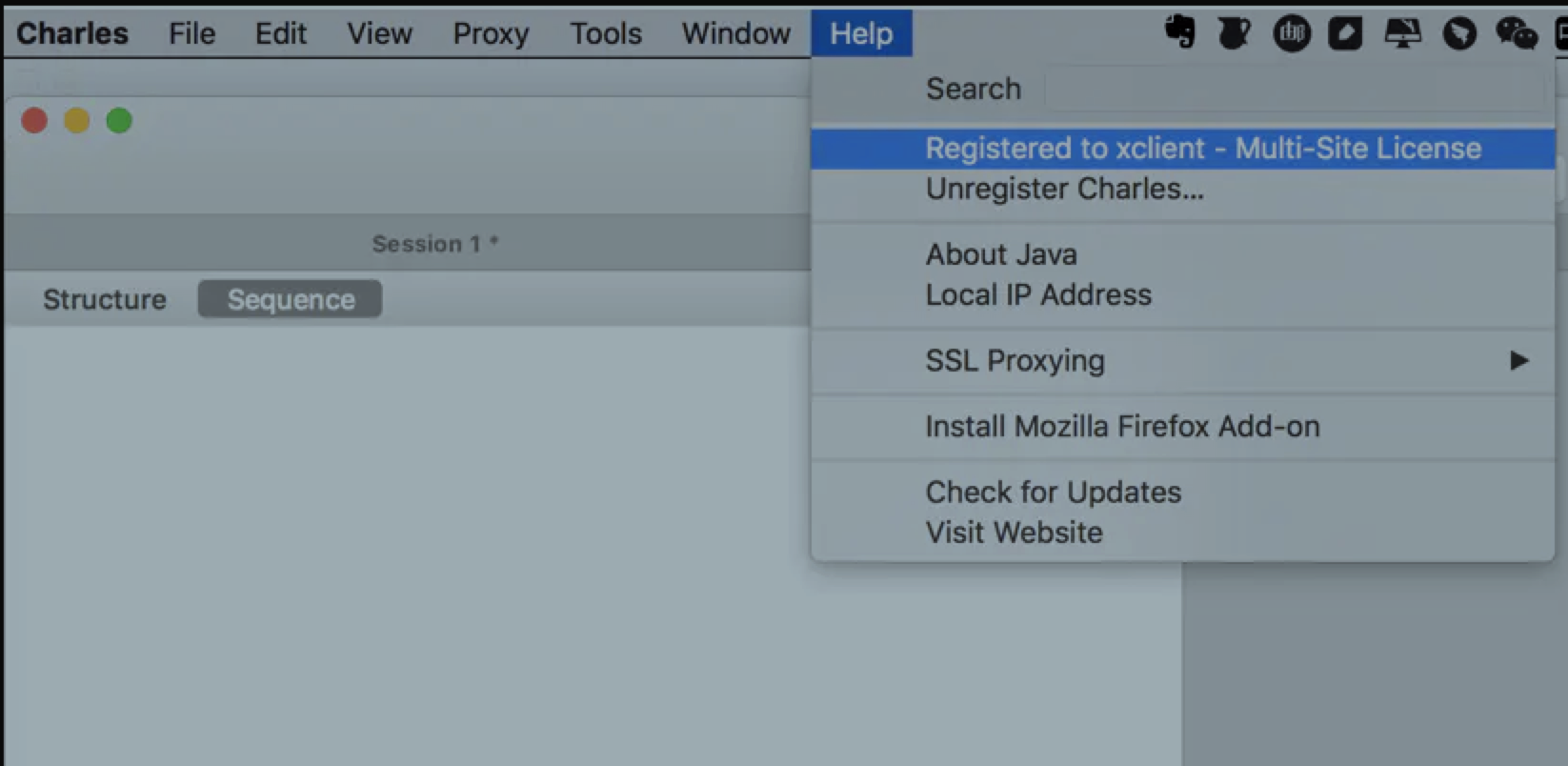Select Check for Updates
The height and width of the screenshot is (766, 1568).
click(x=1053, y=492)
